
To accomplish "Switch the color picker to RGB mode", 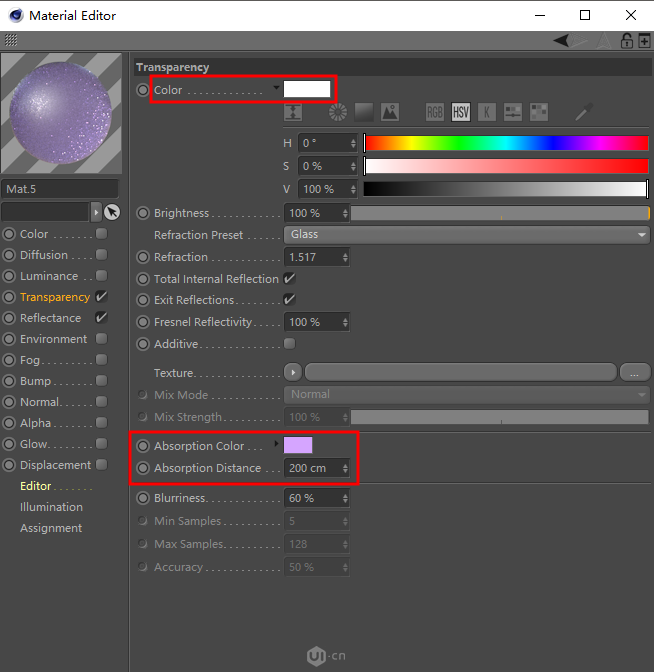I will pos(435,112).
